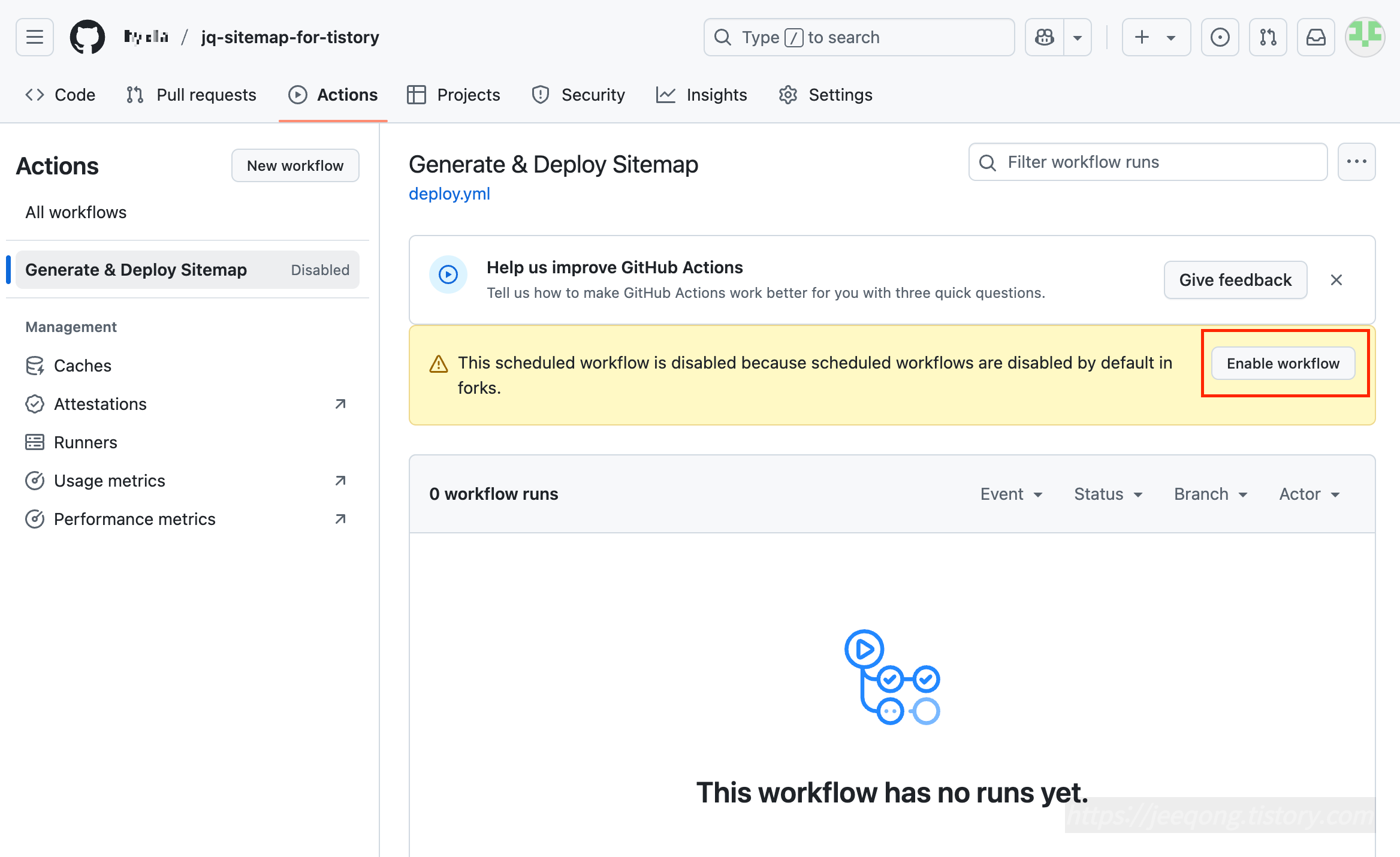Viewport: 1400px width, 857px height.
Task: Dismiss the GitHub Actions feedback banner
Action: point(1336,280)
